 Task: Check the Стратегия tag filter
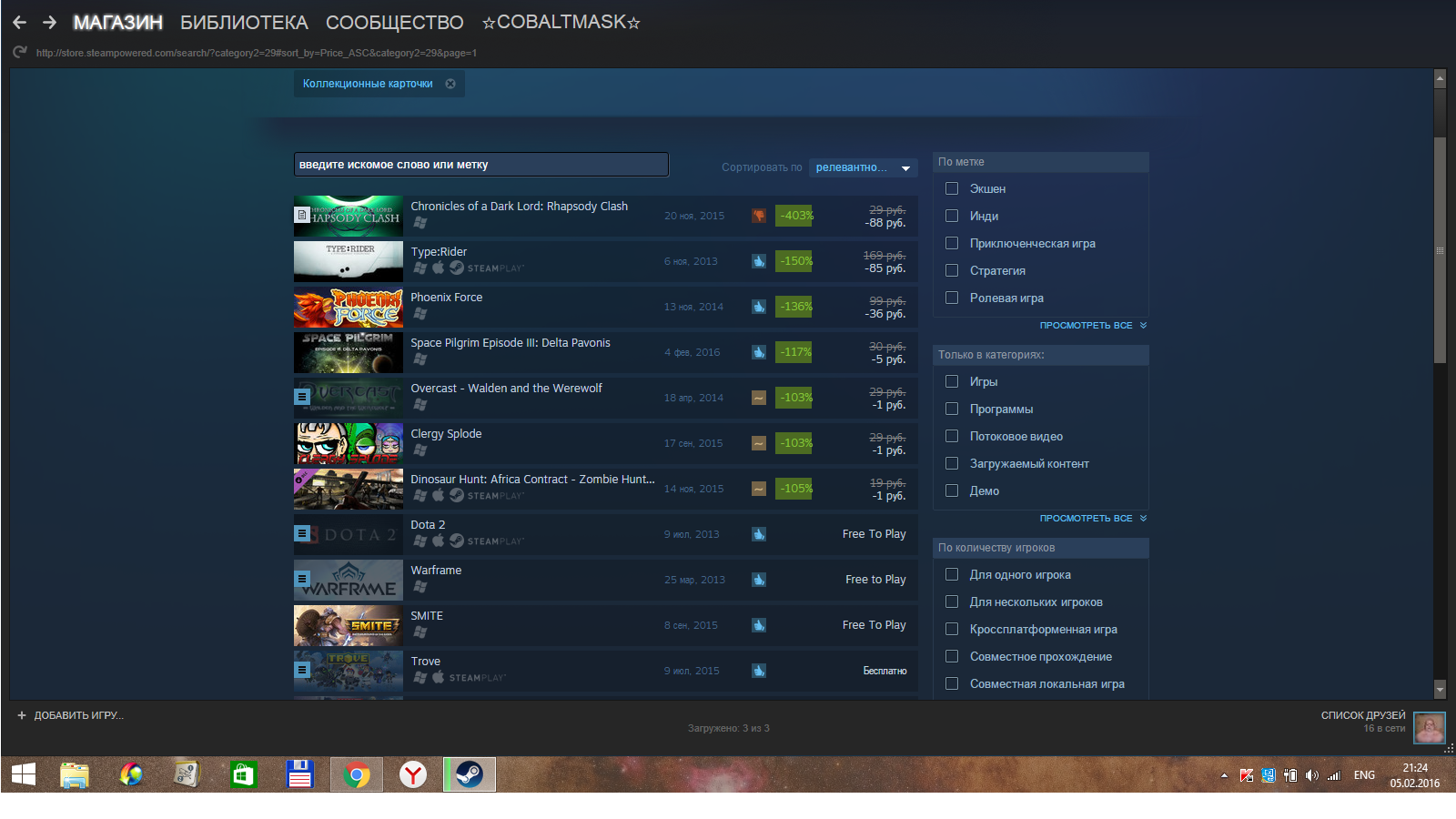pos(952,270)
